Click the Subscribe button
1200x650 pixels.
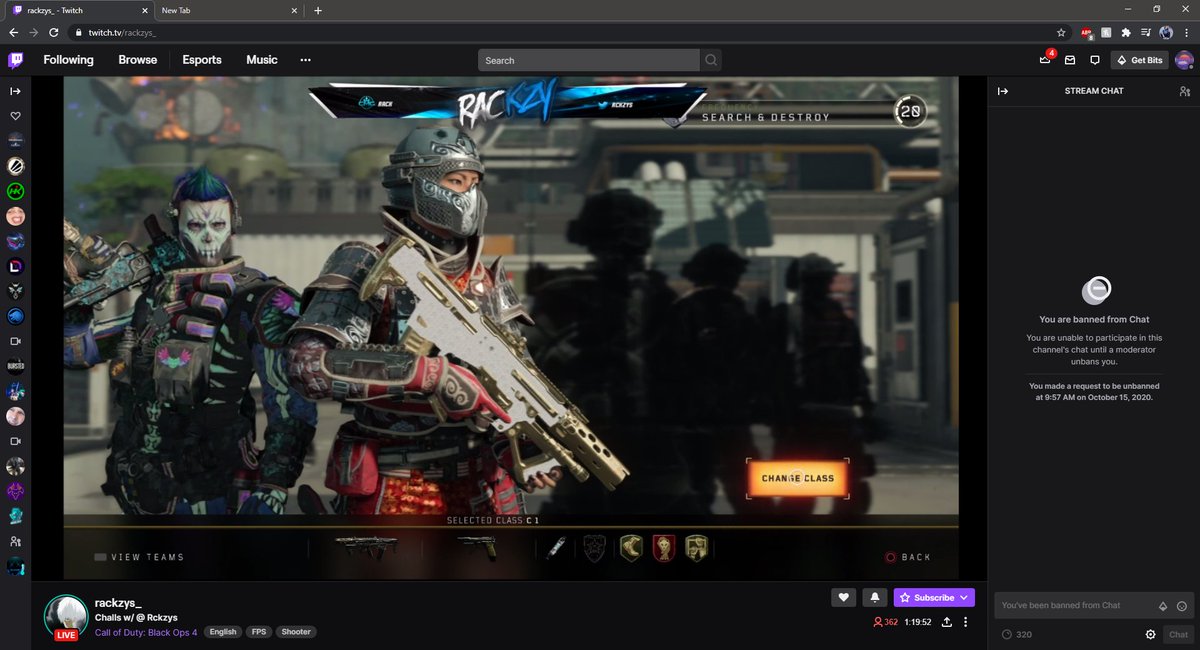click(934, 597)
